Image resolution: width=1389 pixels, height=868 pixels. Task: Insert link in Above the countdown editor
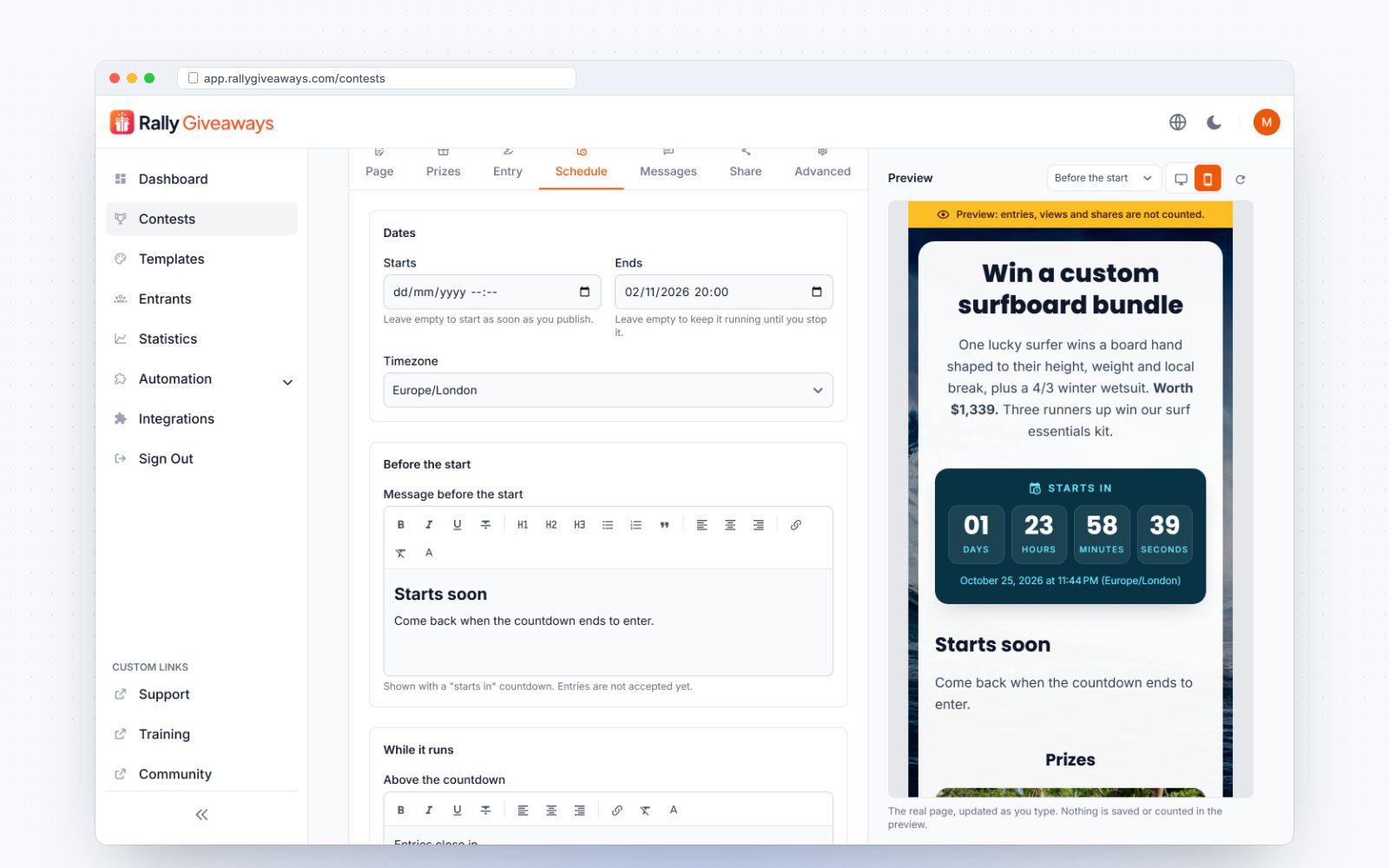pos(617,810)
